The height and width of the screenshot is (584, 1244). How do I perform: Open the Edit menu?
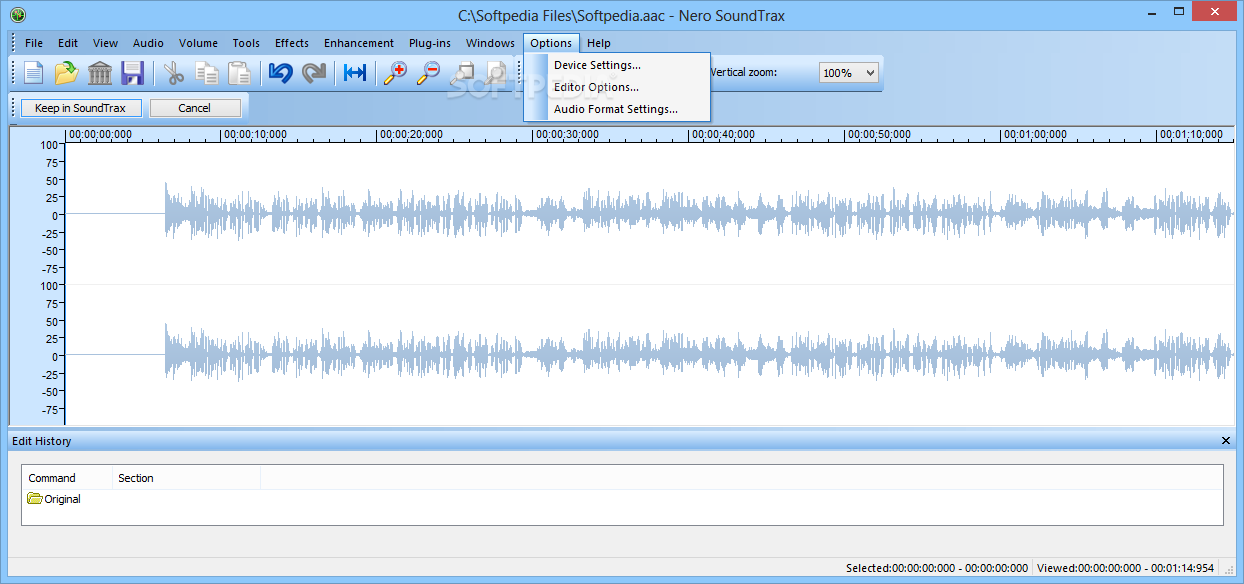click(x=68, y=43)
